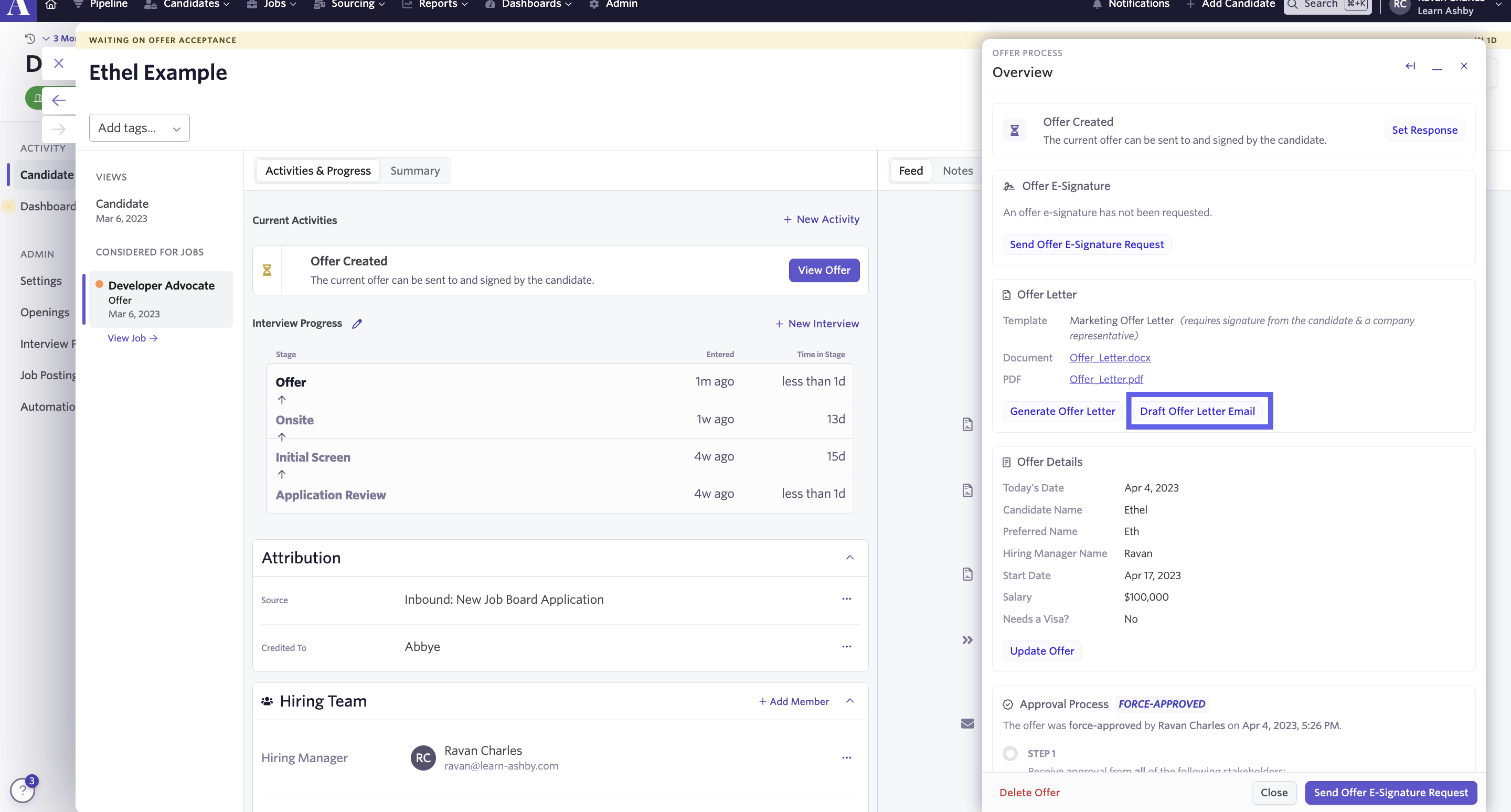1511x812 pixels.
Task: Open options for the Hiring Manager row
Action: point(846,758)
